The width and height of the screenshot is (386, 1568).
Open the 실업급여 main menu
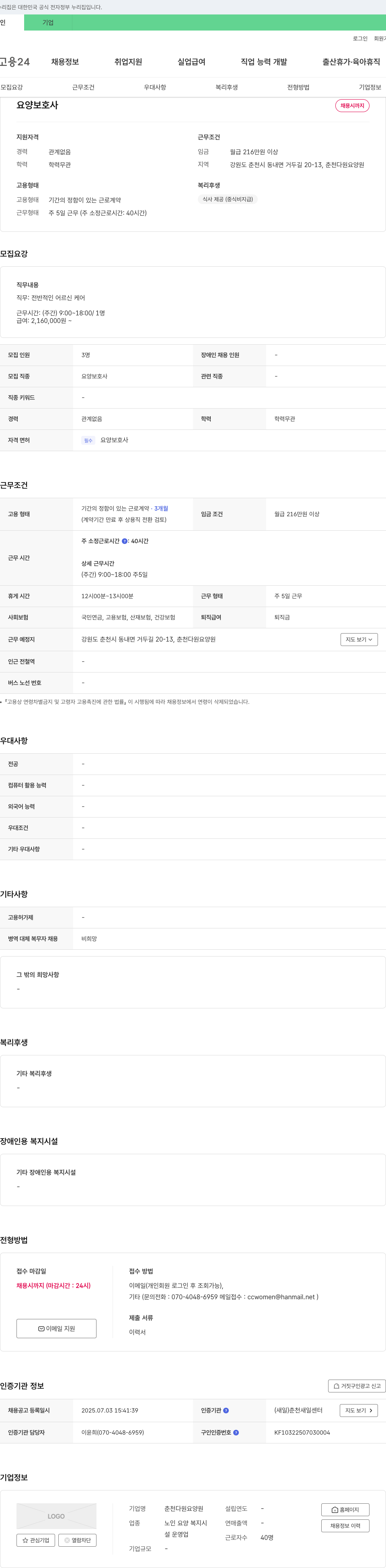point(192,62)
